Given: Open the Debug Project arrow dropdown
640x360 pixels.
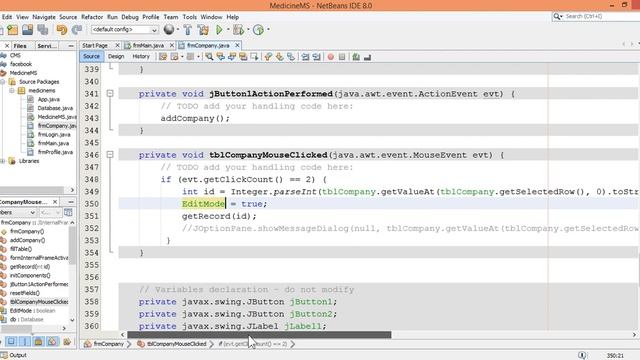Looking at the screenshot, I should 248,29.
